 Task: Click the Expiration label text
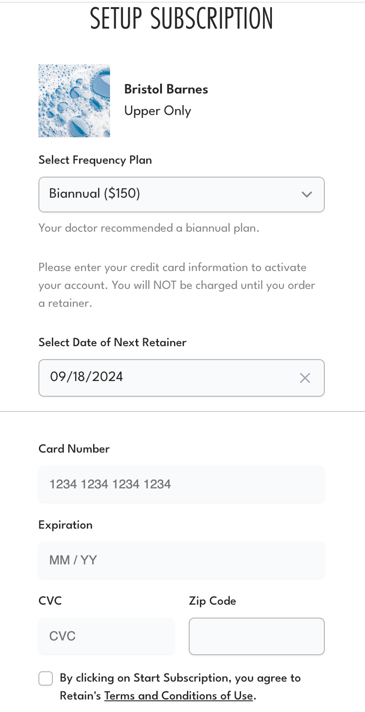pyautogui.click(x=65, y=525)
